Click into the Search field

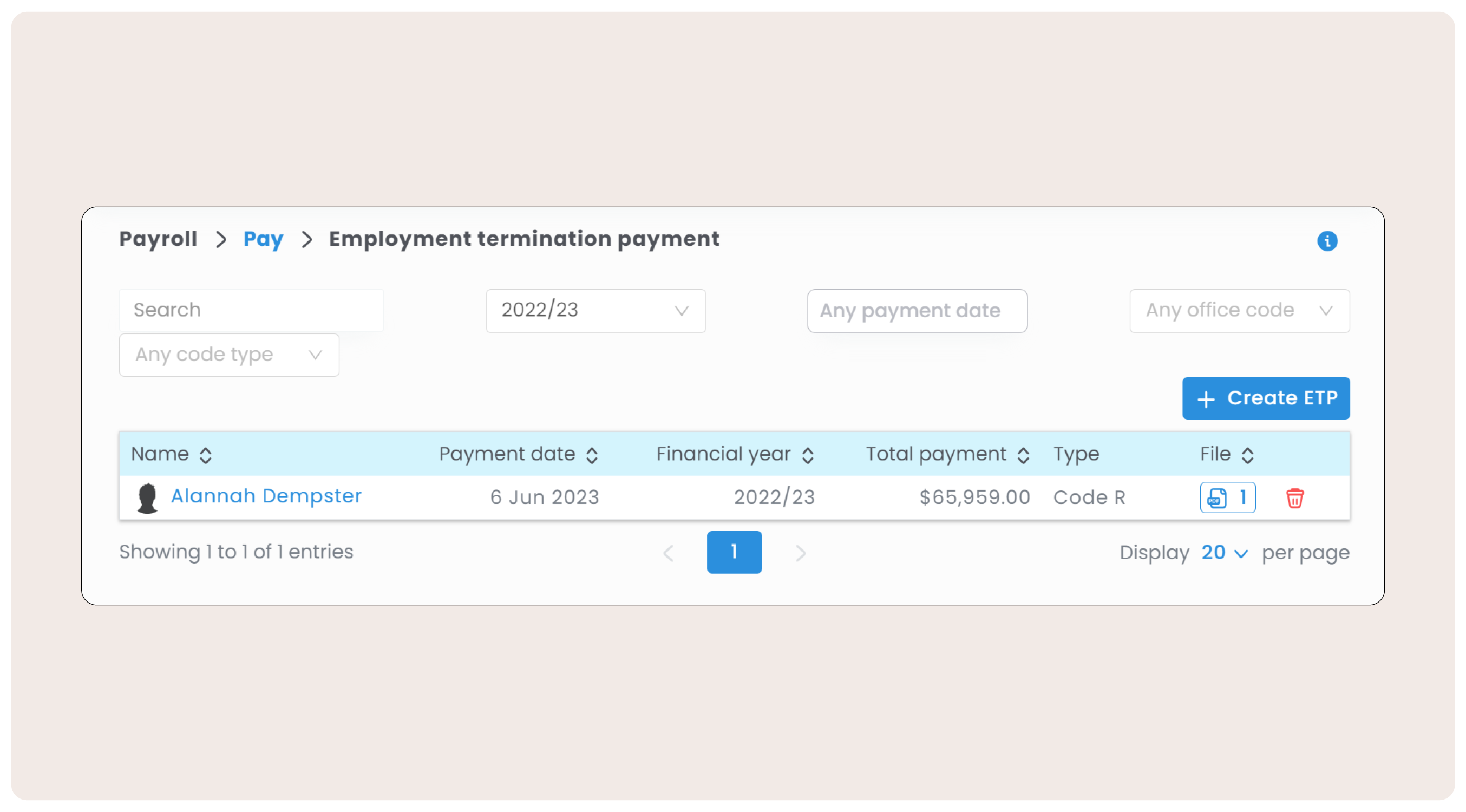tap(251, 310)
